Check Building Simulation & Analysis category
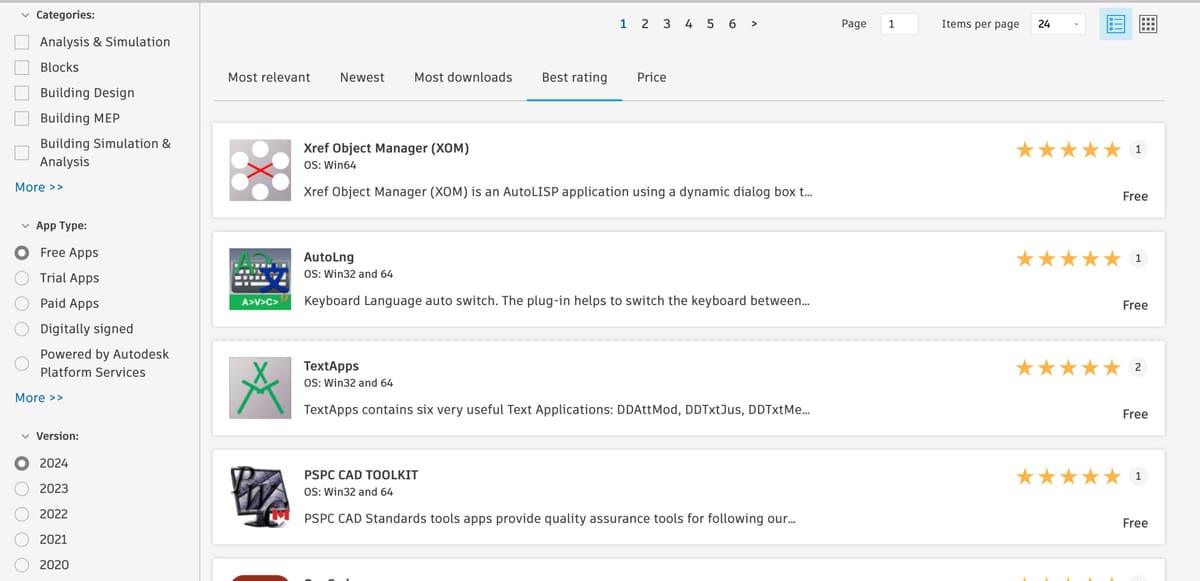Image resolution: width=1200 pixels, height=581 pixels. point(22,153)
